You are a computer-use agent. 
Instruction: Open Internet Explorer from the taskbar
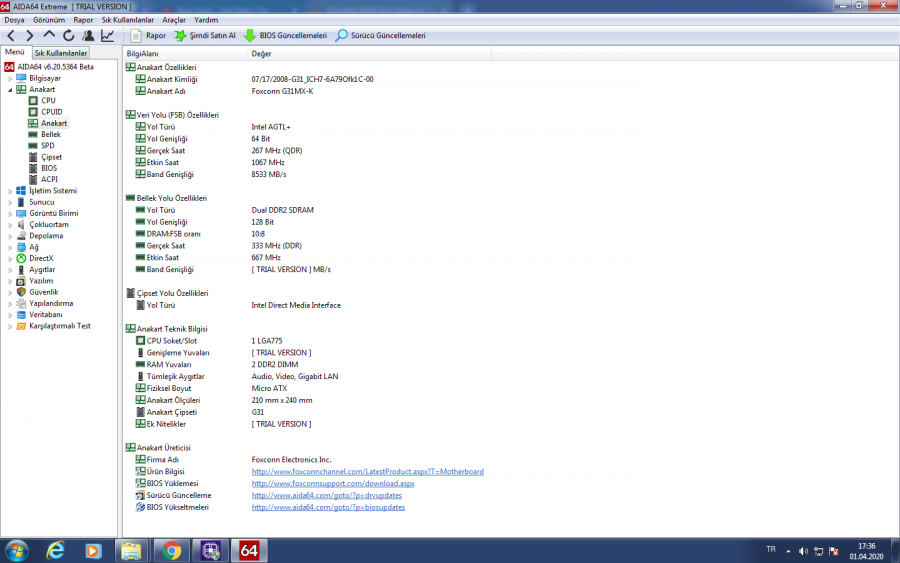tap(56, 551)
